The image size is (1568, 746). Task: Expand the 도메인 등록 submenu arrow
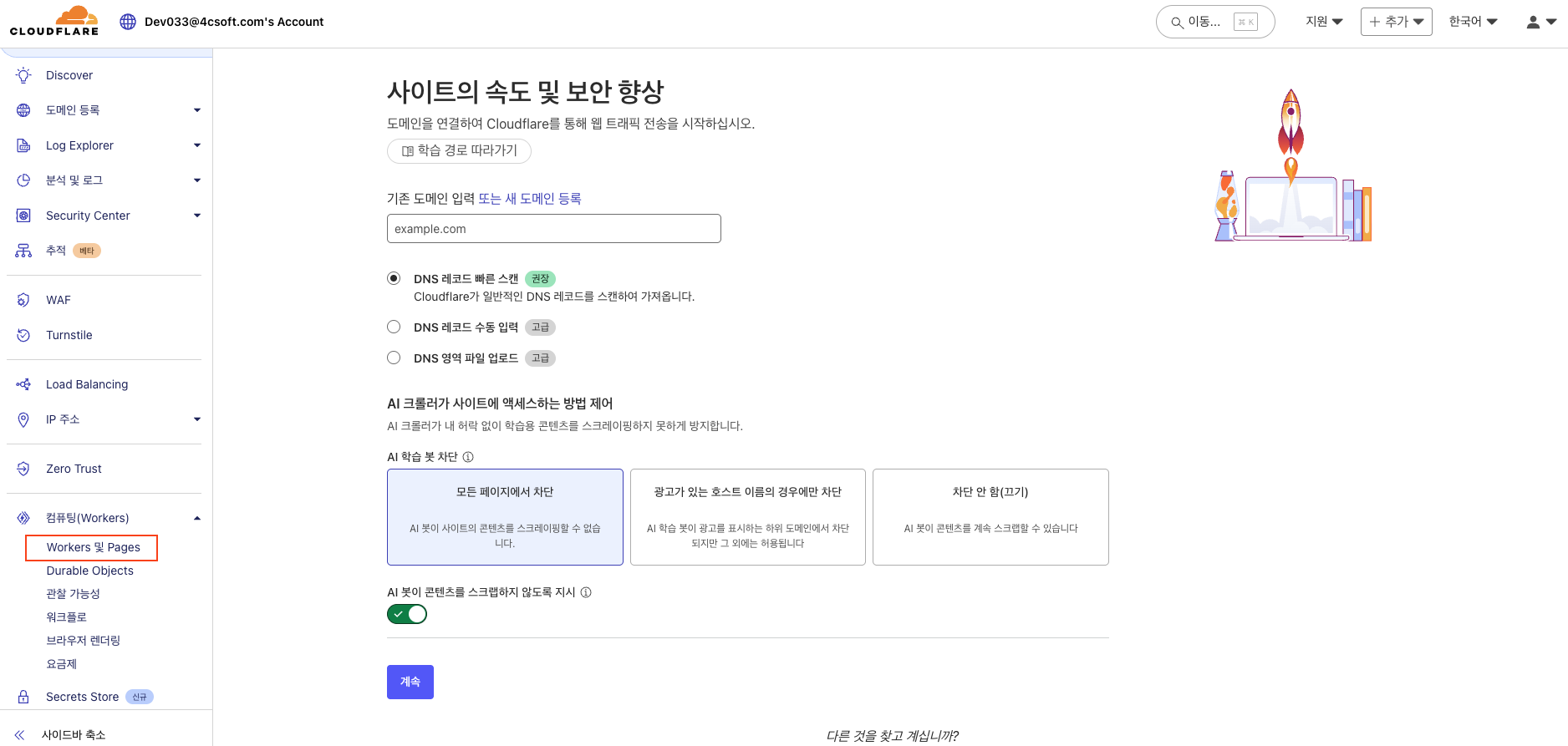[197, 110]
